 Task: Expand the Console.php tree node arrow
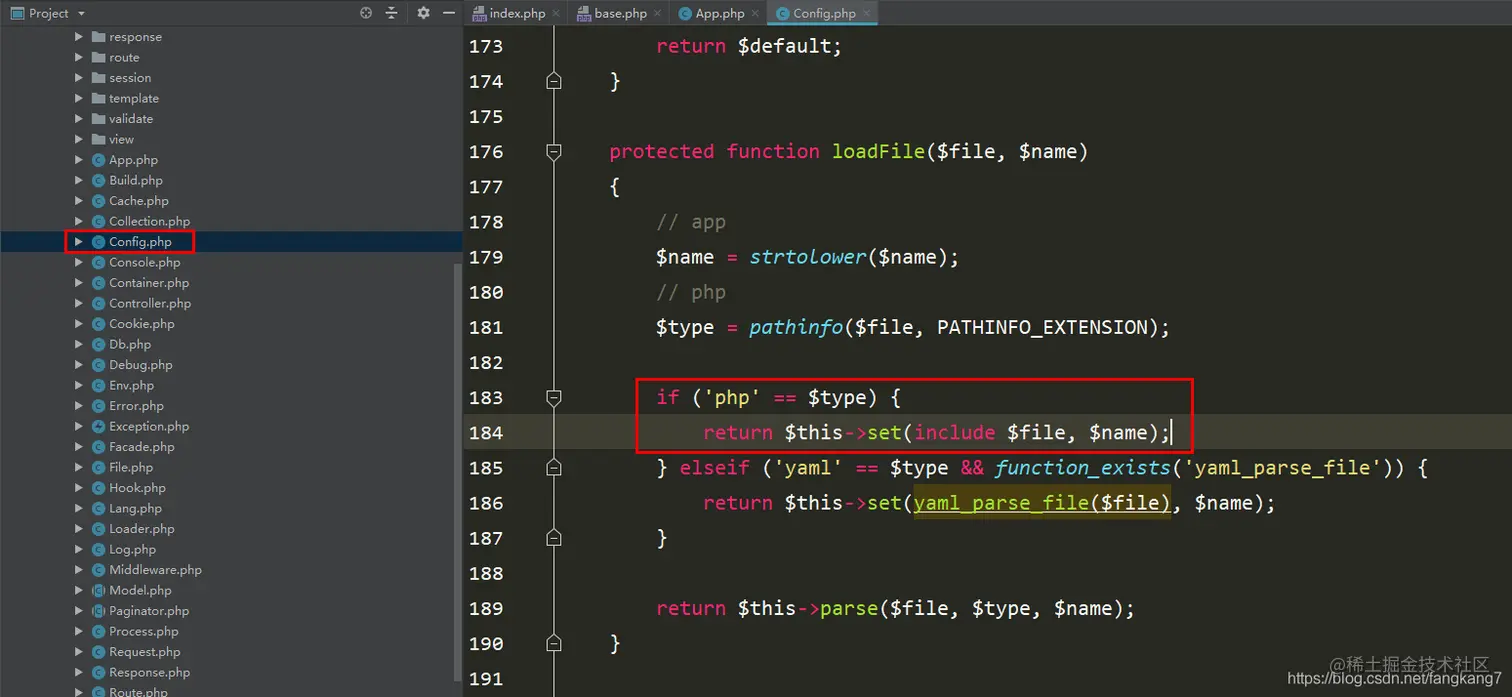pyautogui.click(x=79, y=262)
